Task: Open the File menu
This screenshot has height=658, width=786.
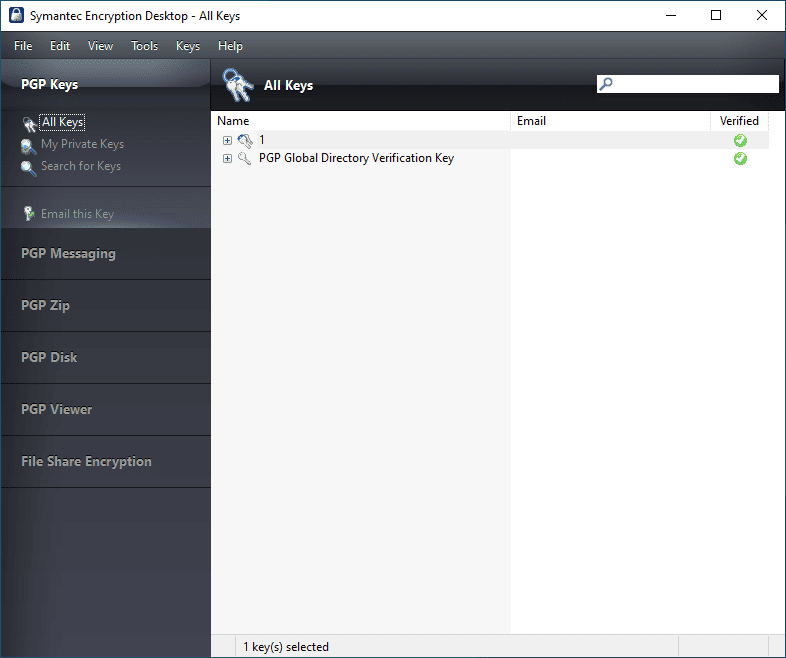Action: (x=23, y=46)
